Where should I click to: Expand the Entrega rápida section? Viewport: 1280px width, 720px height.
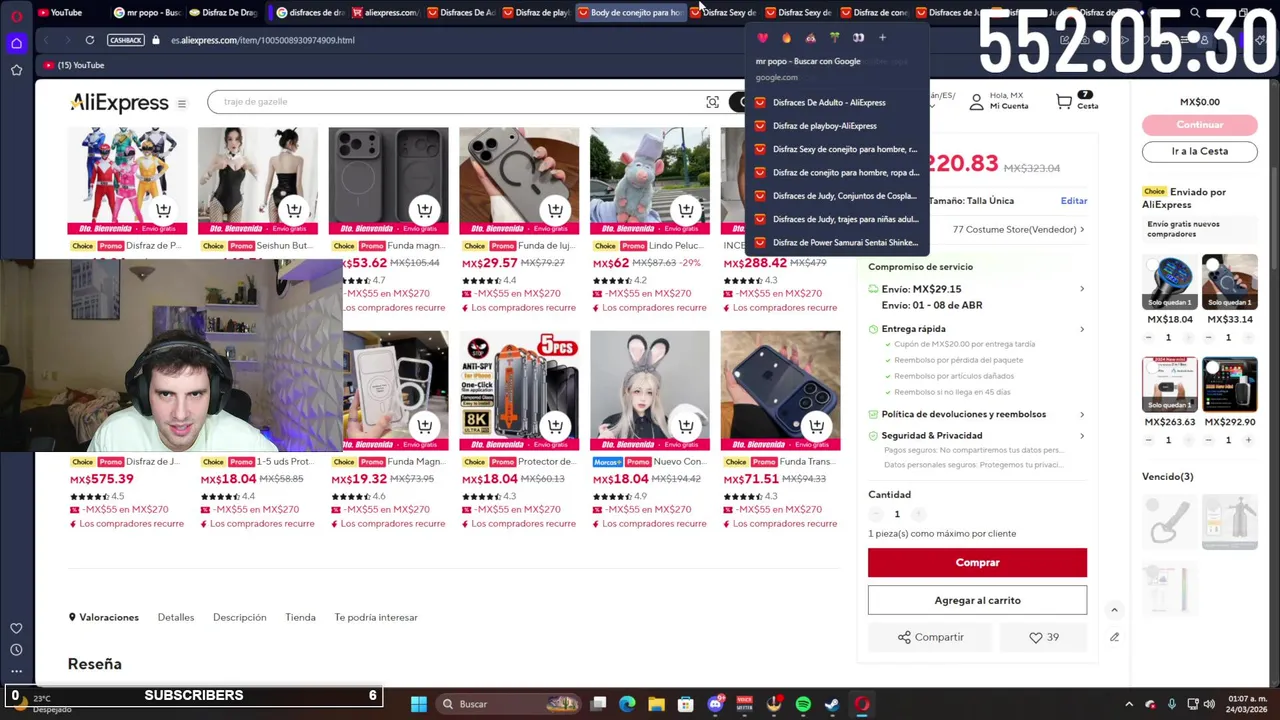(1081, 329)
